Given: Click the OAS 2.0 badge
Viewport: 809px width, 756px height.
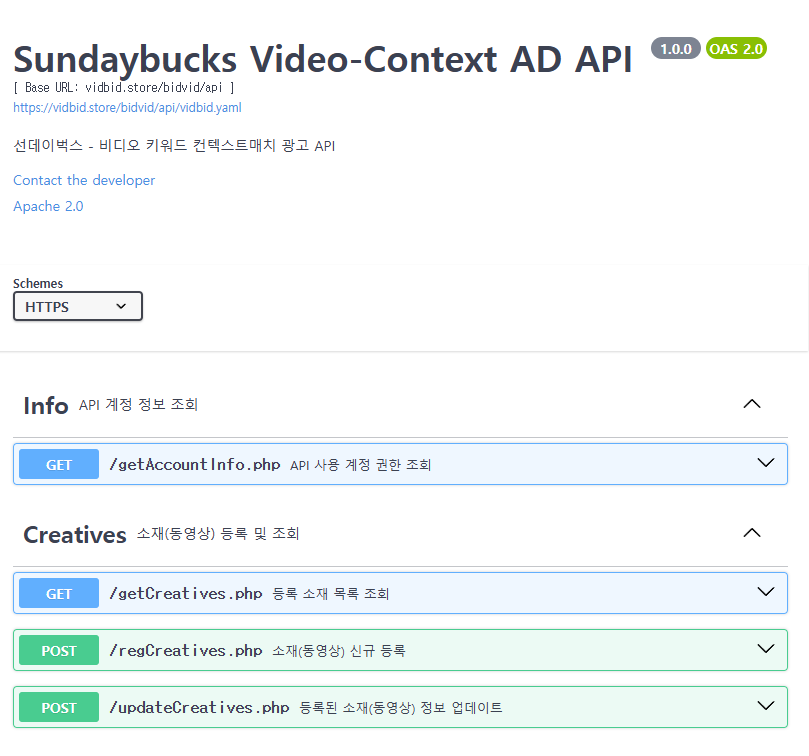Looking at the screenshot, I should click(736, 49).
